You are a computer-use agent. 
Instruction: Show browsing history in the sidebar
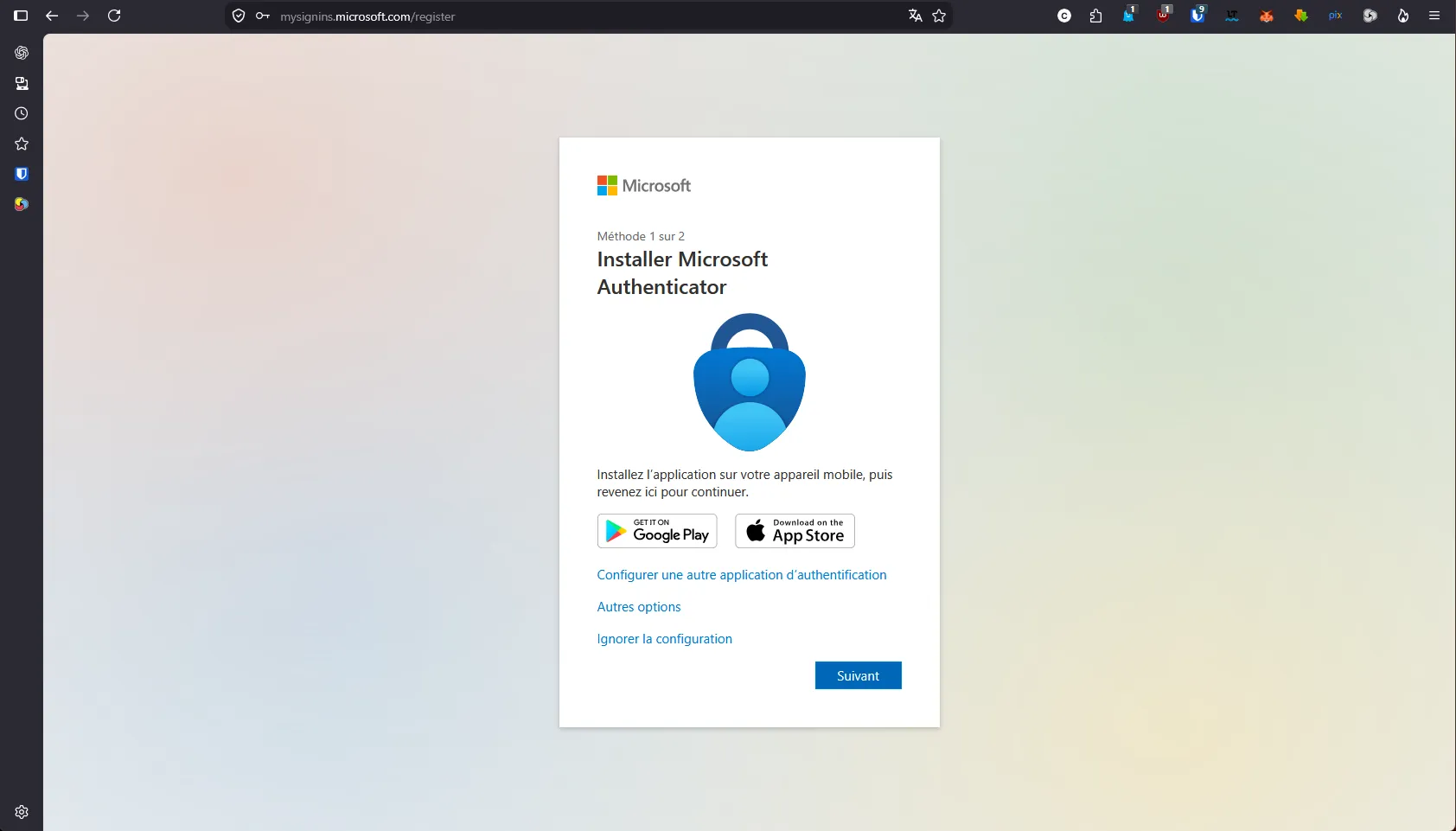tap(22, 113)
